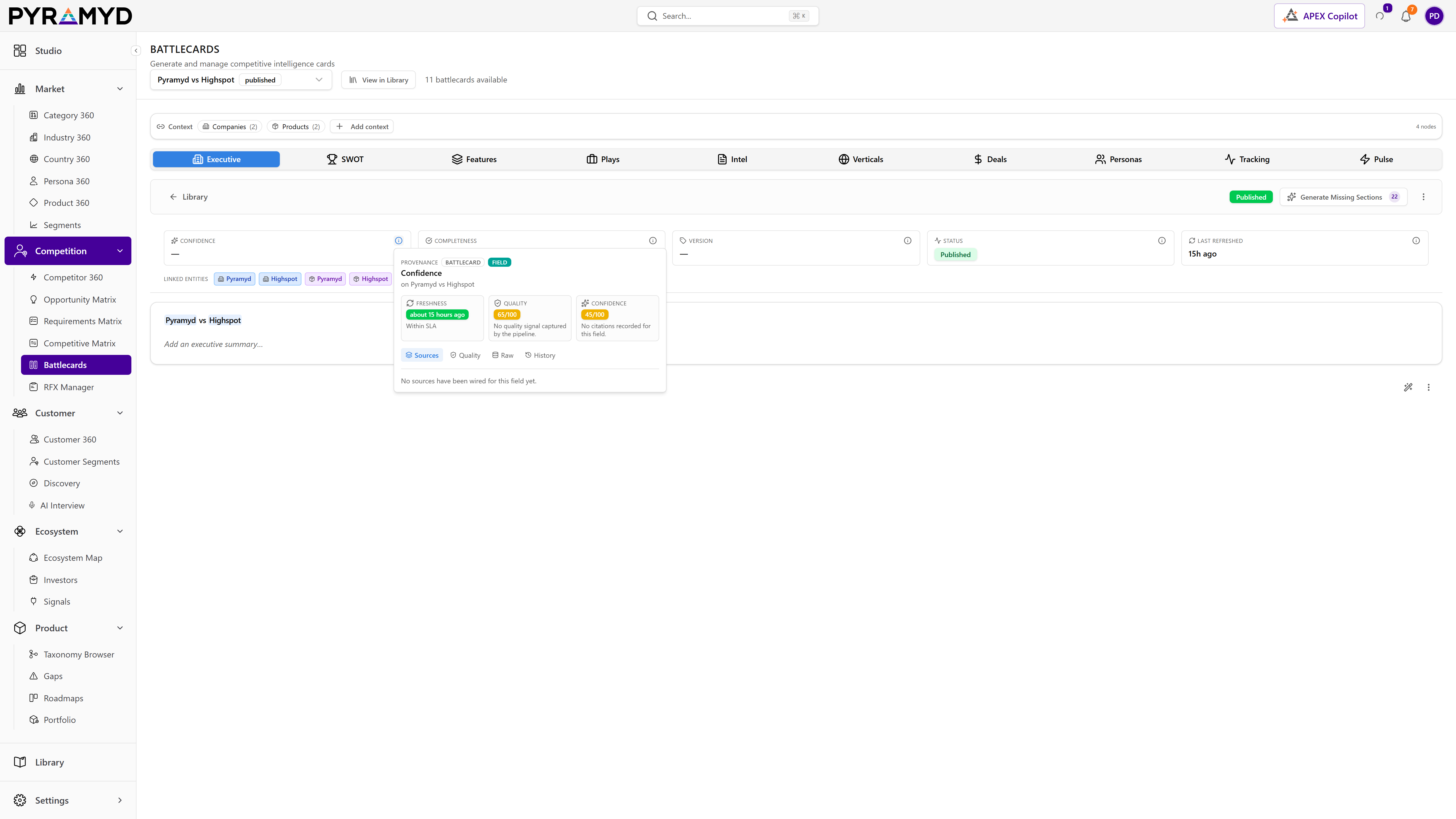1456x819 pixels.
Task: Open the Pyramyd vs Highspot battlecard dropdown
Action: 241,80
